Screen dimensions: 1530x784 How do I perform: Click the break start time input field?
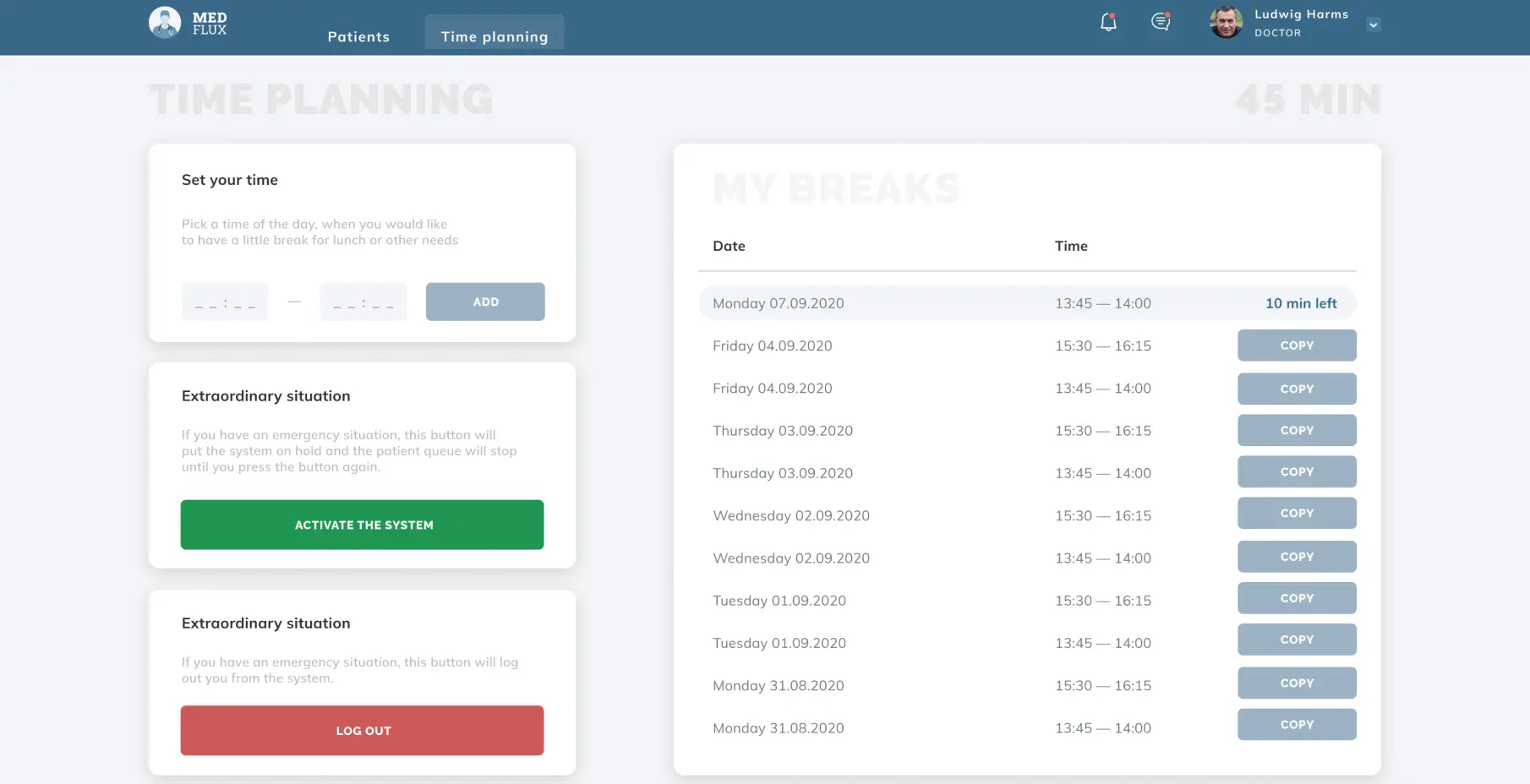pos(225,302)
